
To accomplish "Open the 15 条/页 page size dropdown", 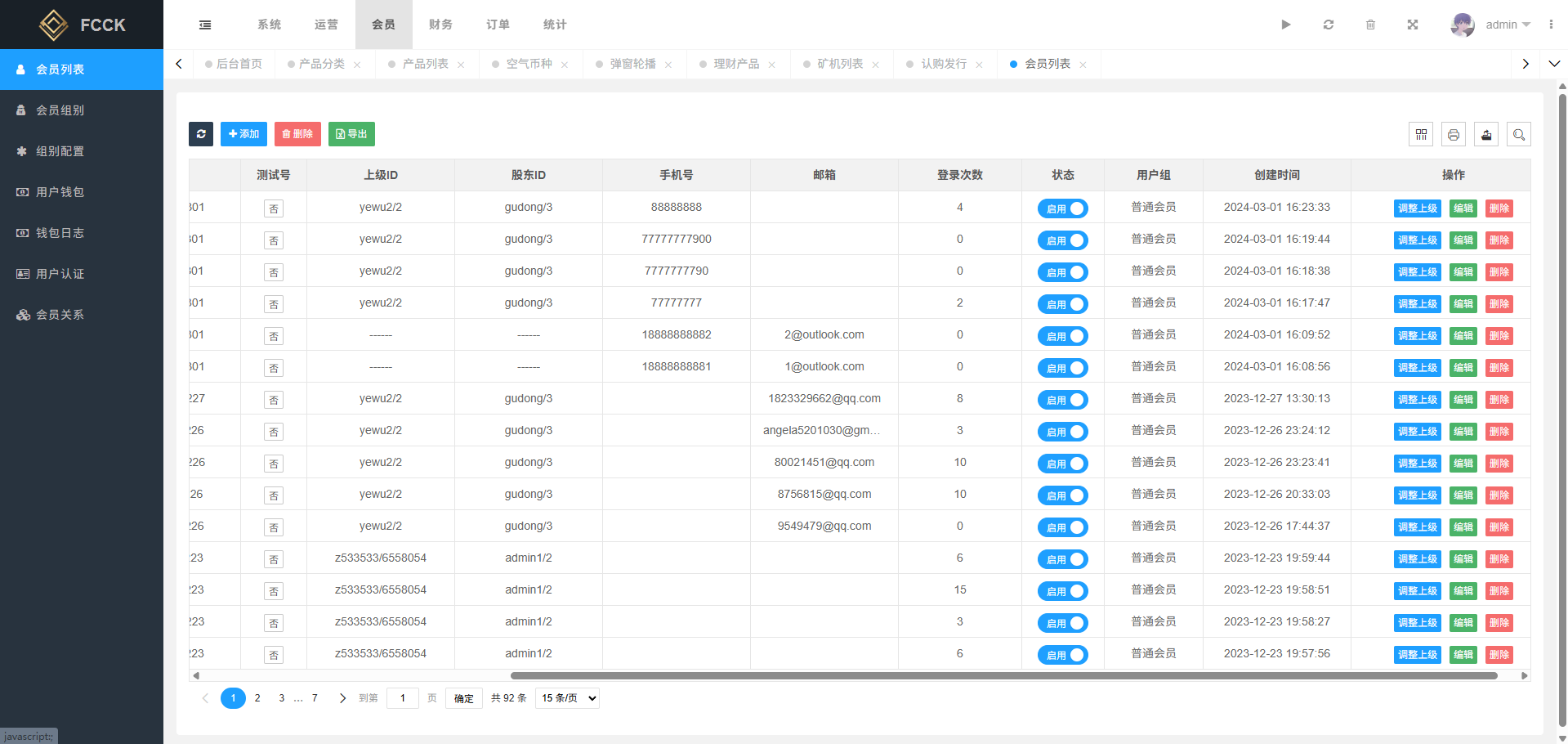I will pyautogui.click(x=567, y=698).
